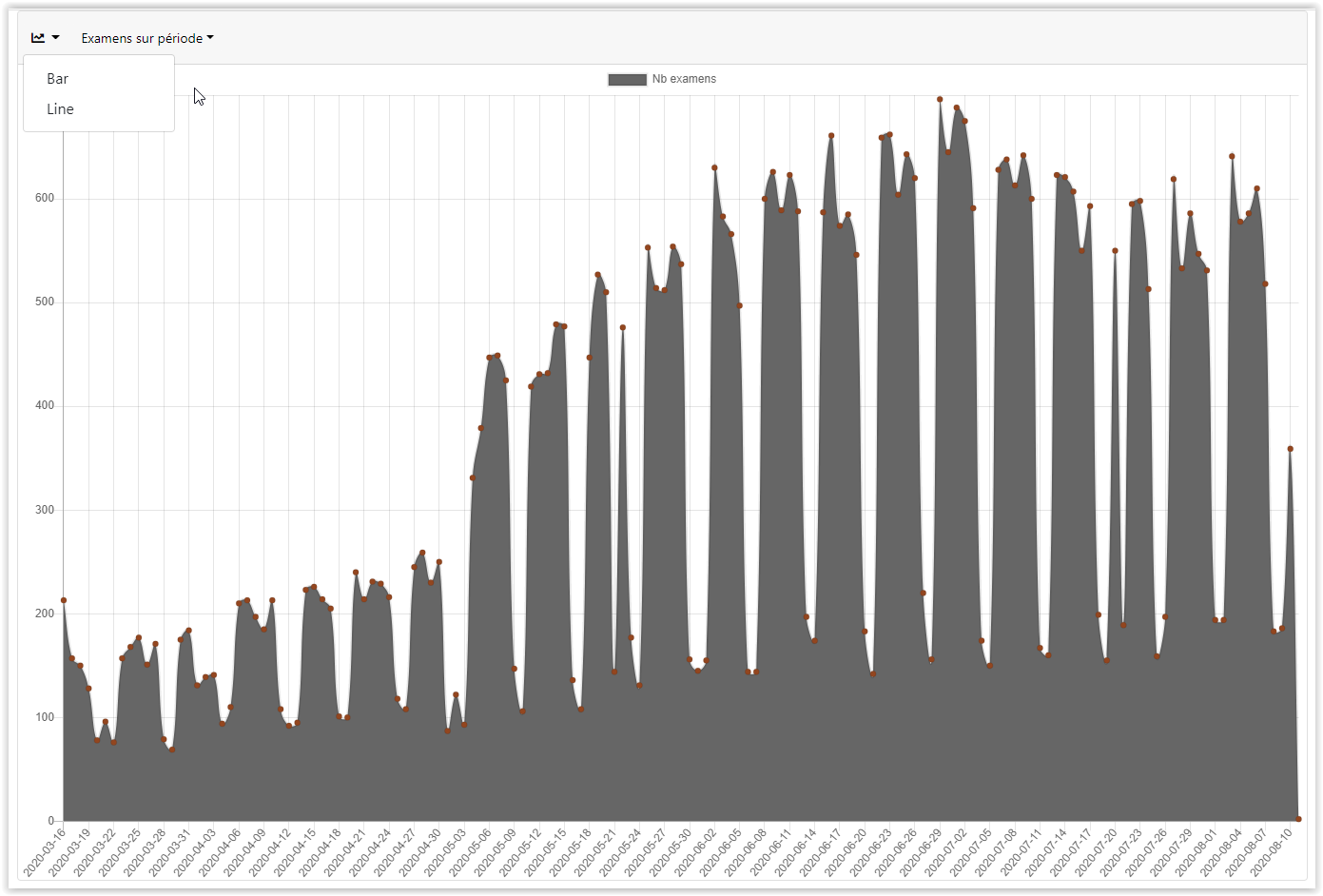Click the y-axis value 100

tap(45, 717)
